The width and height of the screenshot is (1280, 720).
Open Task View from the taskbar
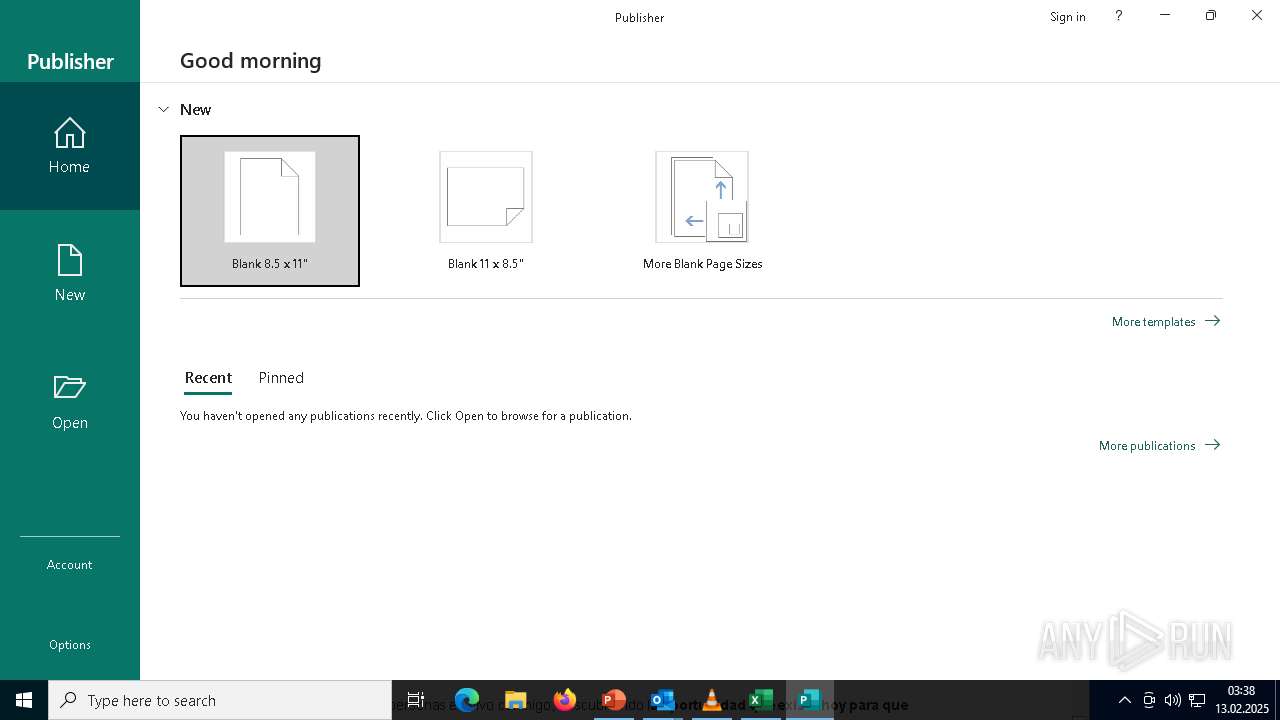416,700
